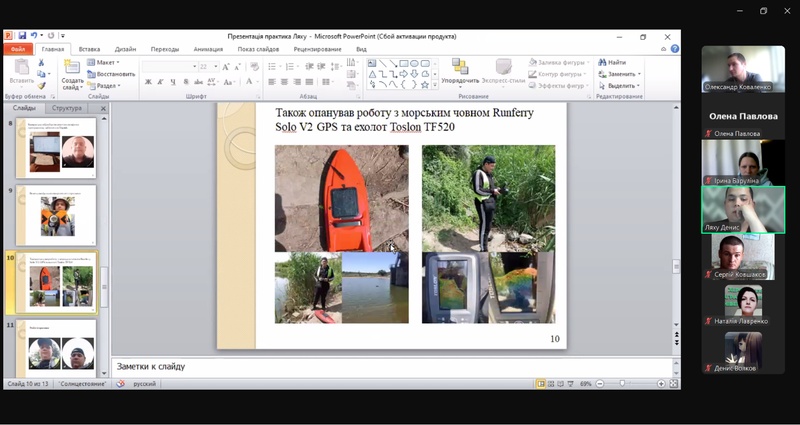Select the Format Painter brush
The image size is (800, 425).
tap(41, 85)
